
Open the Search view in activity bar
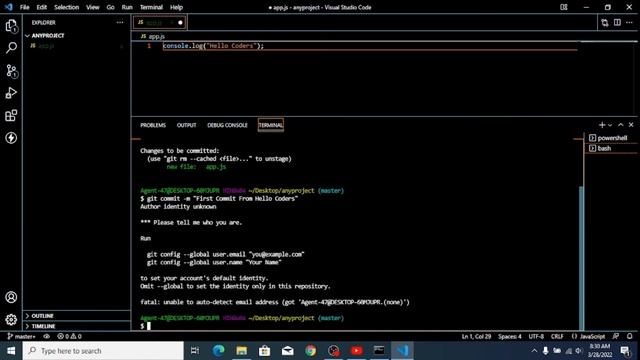coord(11,48)
